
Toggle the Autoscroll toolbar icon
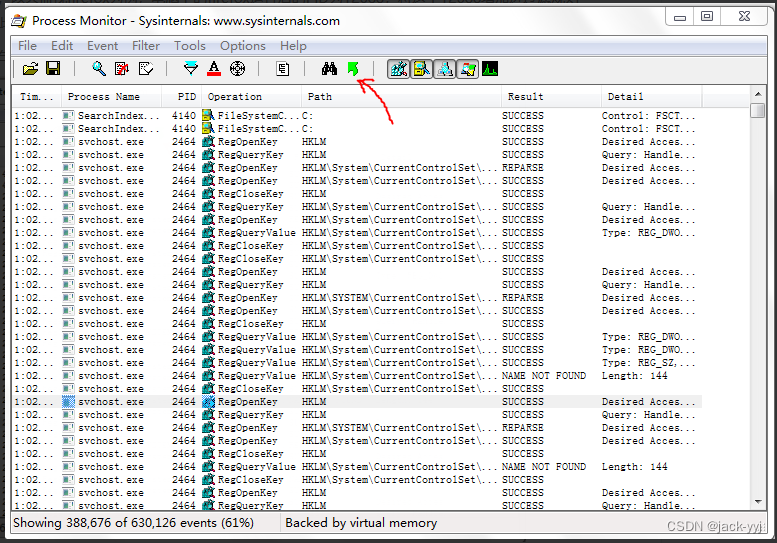point(122,69)
